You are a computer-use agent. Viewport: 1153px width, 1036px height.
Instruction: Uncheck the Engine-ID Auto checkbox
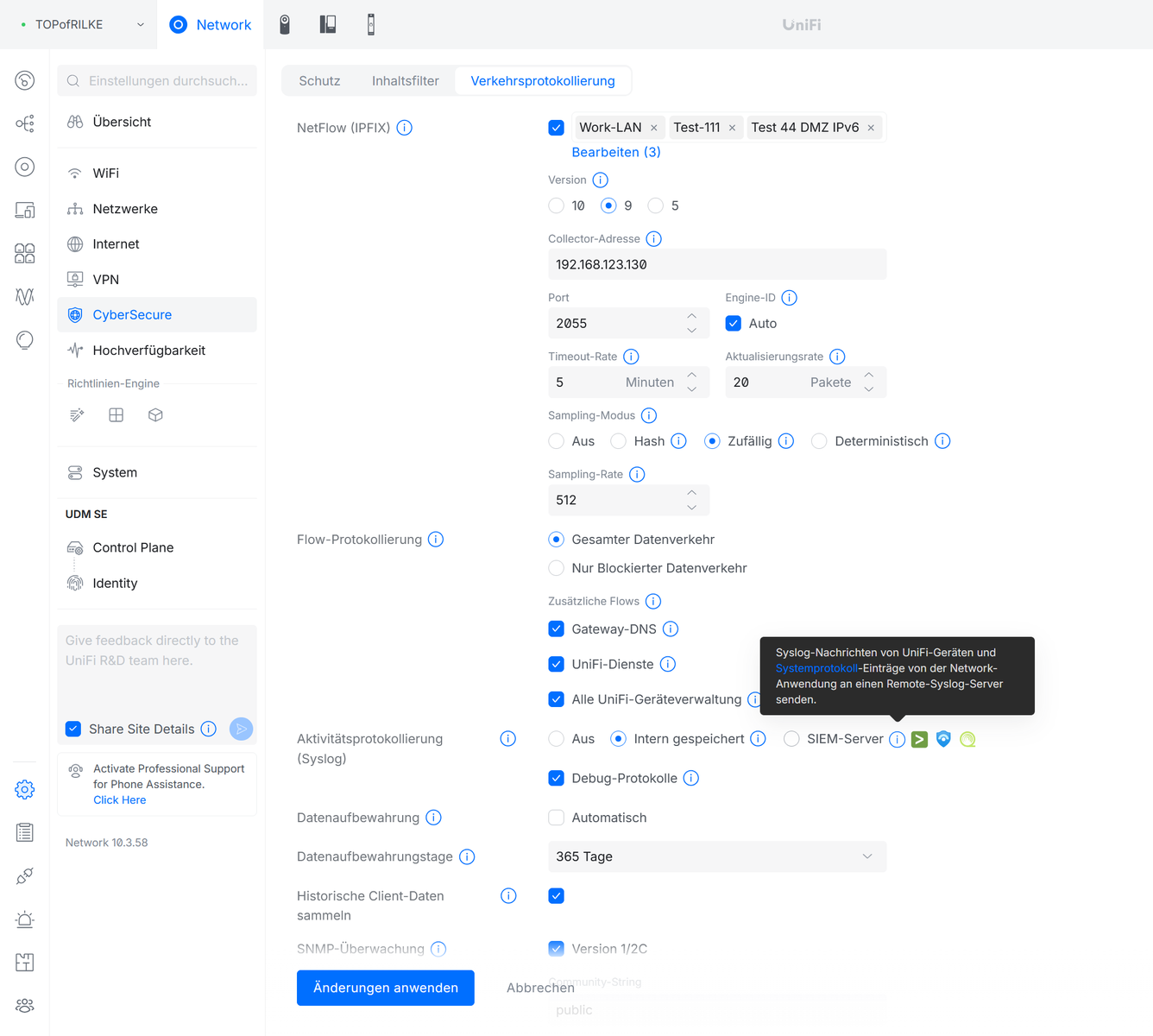click(x=734, y=324)
